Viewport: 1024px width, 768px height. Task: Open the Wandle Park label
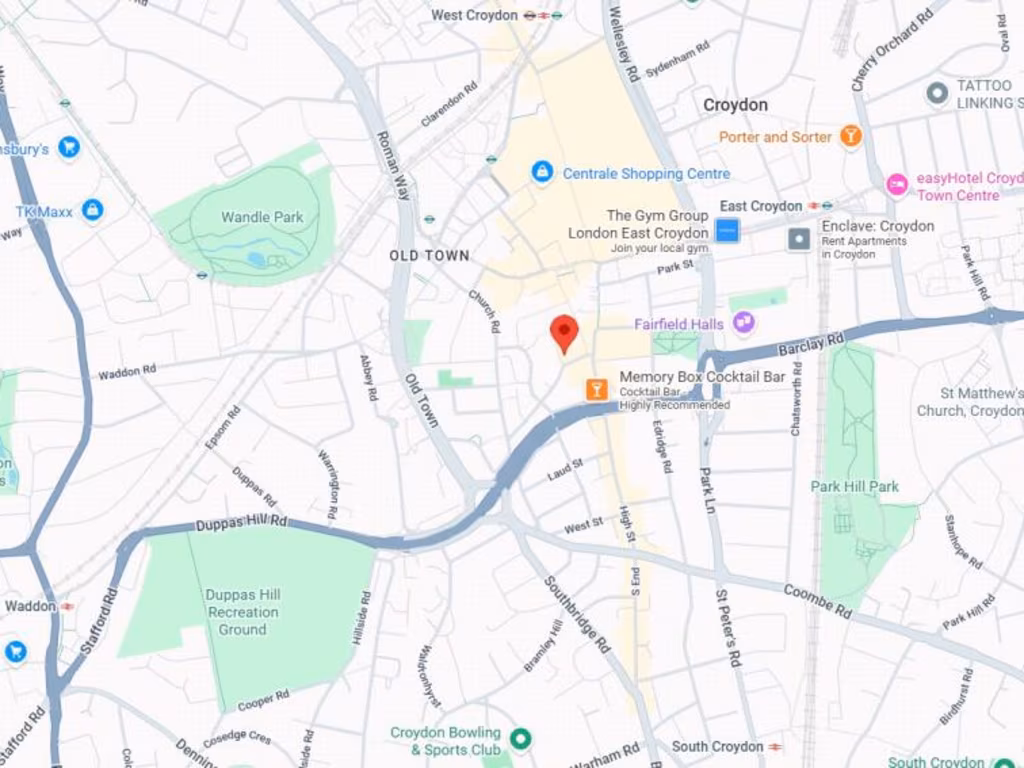tap(262, 217)
